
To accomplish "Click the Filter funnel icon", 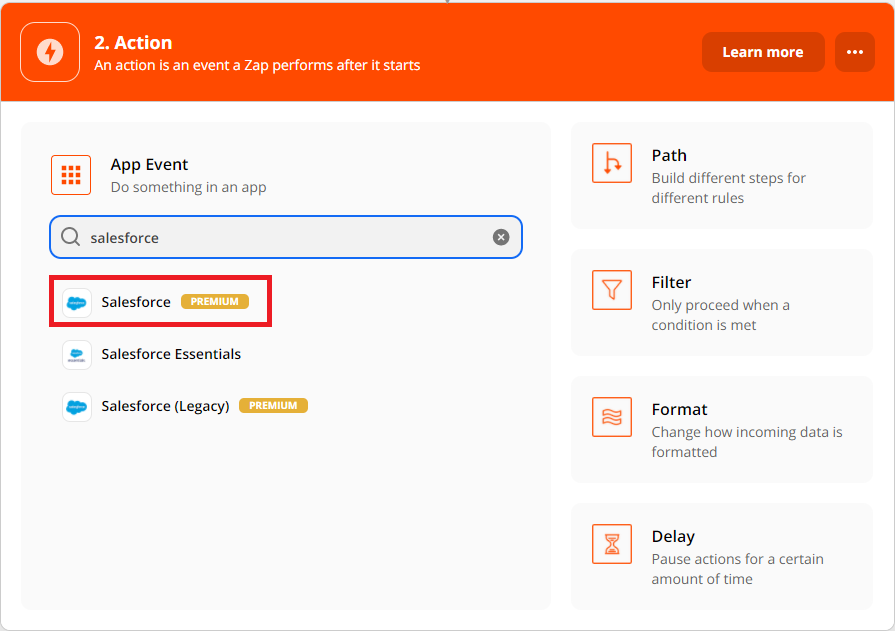I will tap(611, 290).
